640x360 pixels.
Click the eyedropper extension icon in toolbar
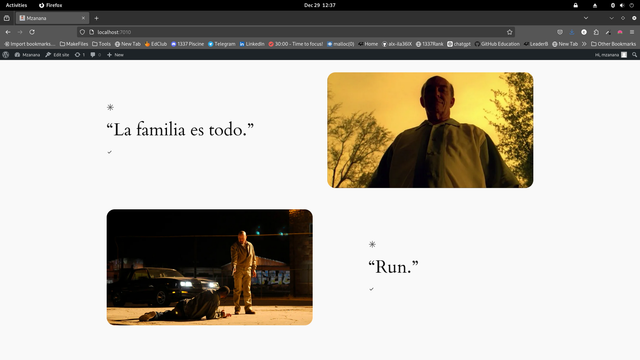point(608,32)
